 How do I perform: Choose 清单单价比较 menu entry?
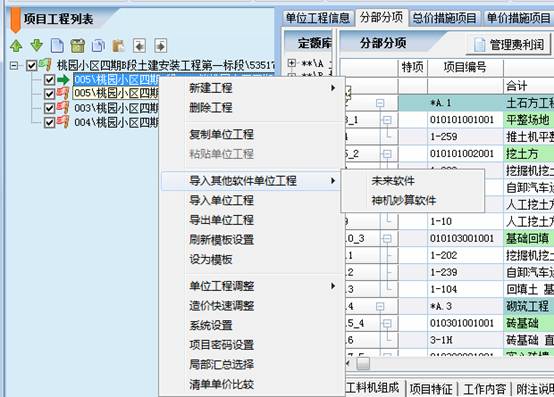[222, 384]
